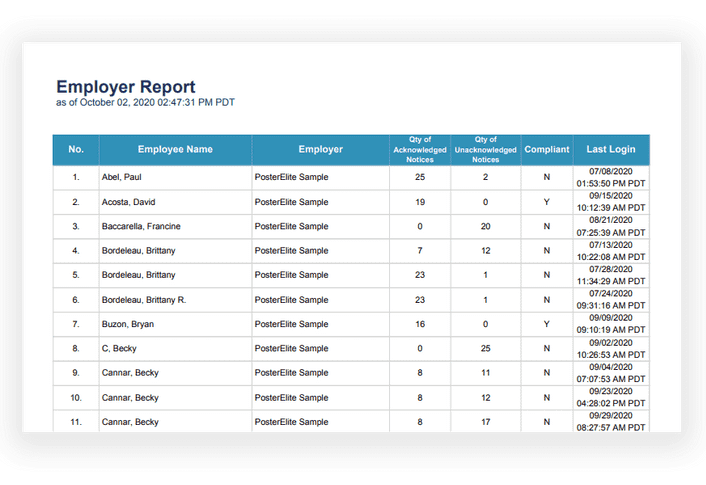Click last login '07/24/2020 09:31:16 AM PDT'

tap(611, 300)
